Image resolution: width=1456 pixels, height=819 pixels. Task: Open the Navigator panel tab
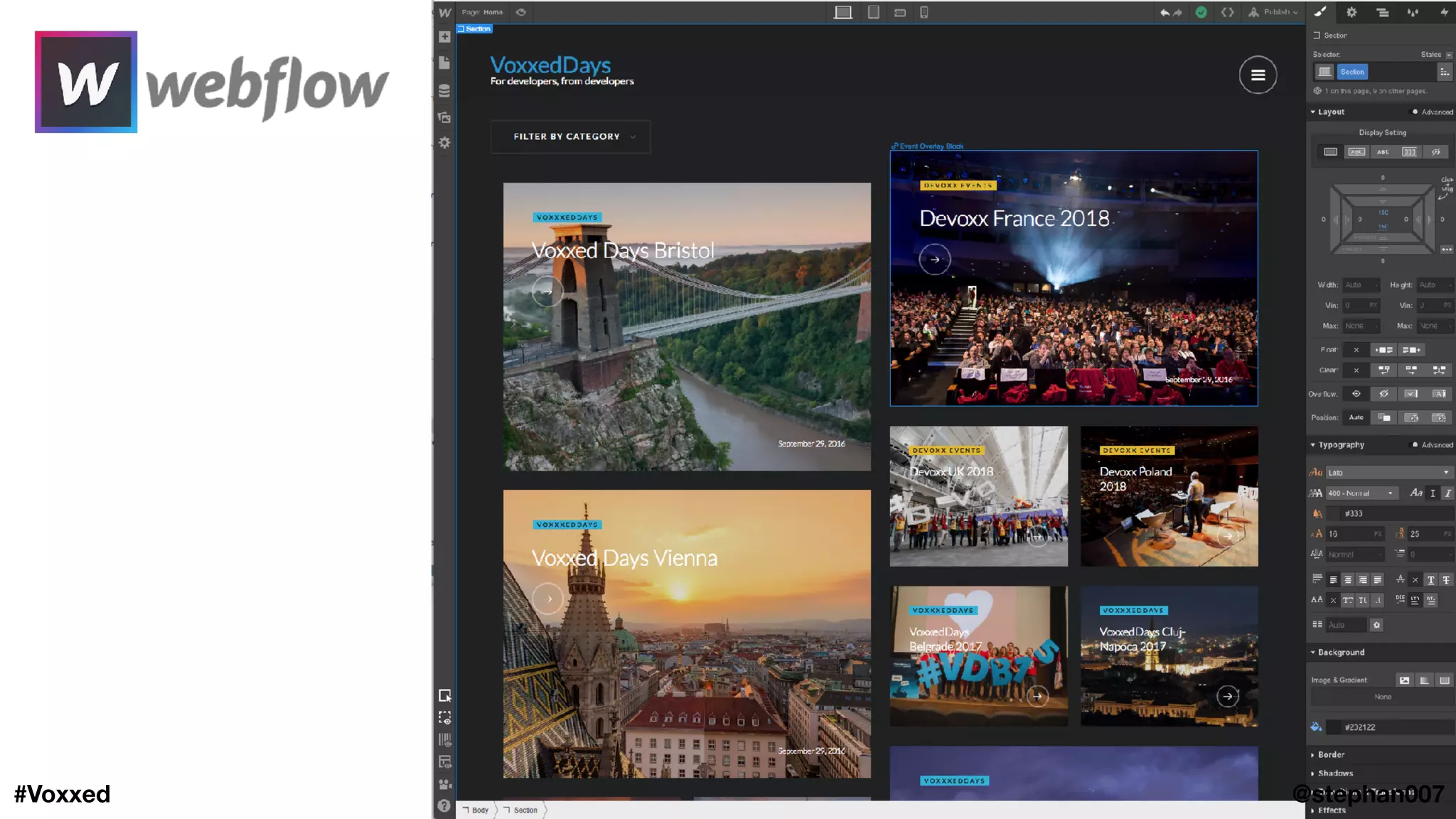click(1382, 12)
